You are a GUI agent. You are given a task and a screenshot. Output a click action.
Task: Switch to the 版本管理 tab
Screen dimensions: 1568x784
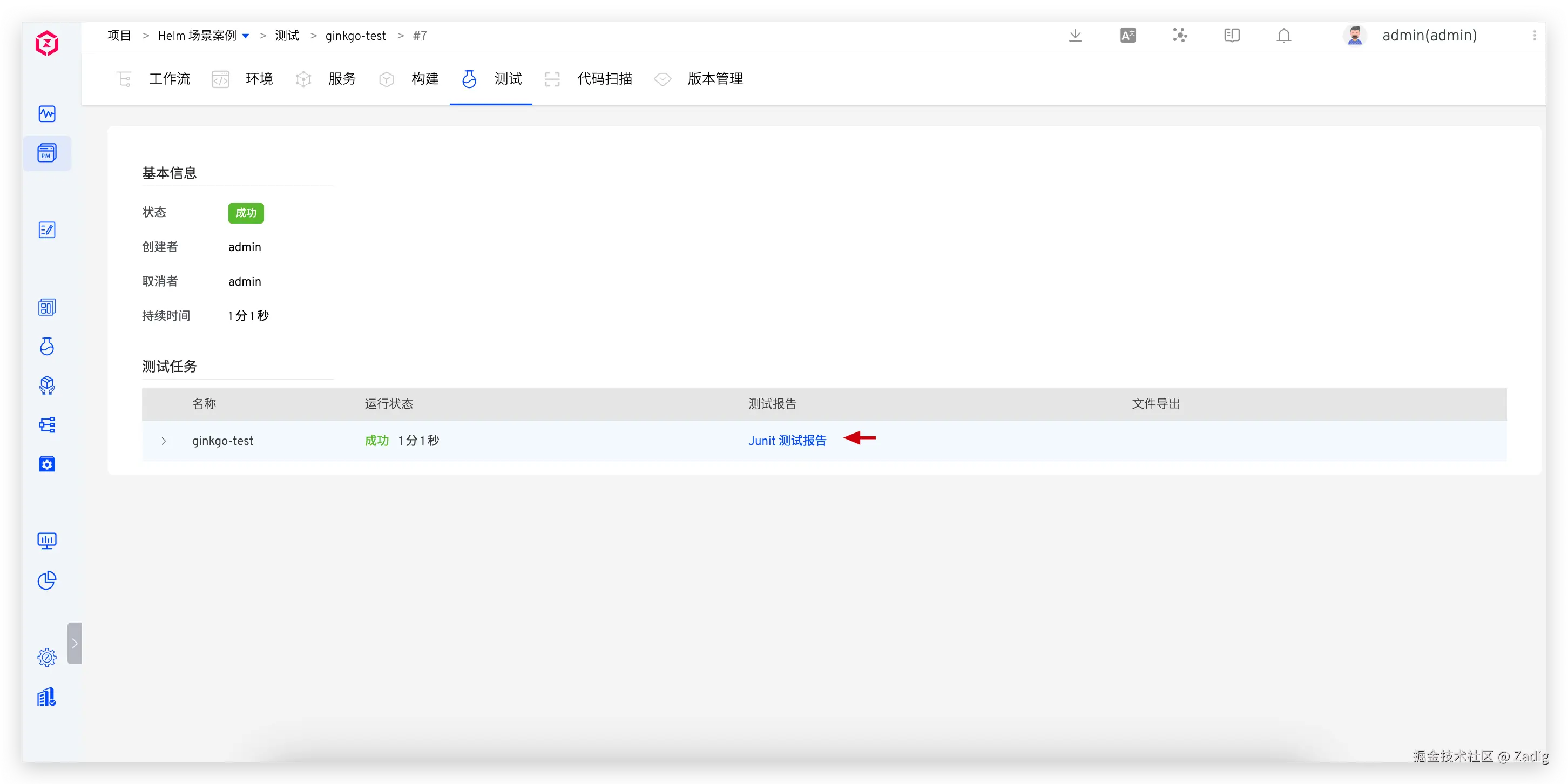click(714, 78)
